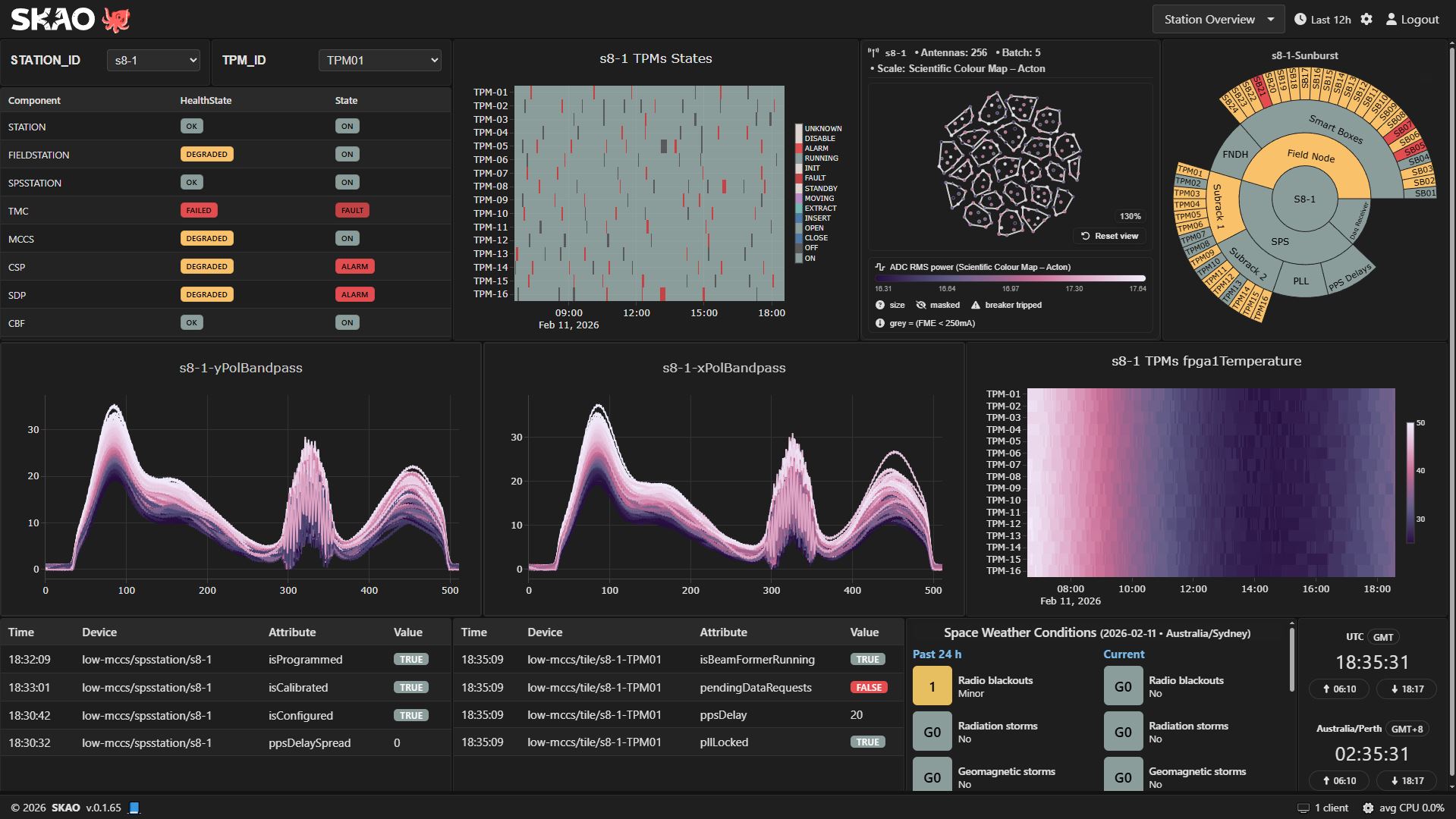1456x819 pixels.
Task: Open settings via the header gear icon
Action: [x=1366, y=19]
